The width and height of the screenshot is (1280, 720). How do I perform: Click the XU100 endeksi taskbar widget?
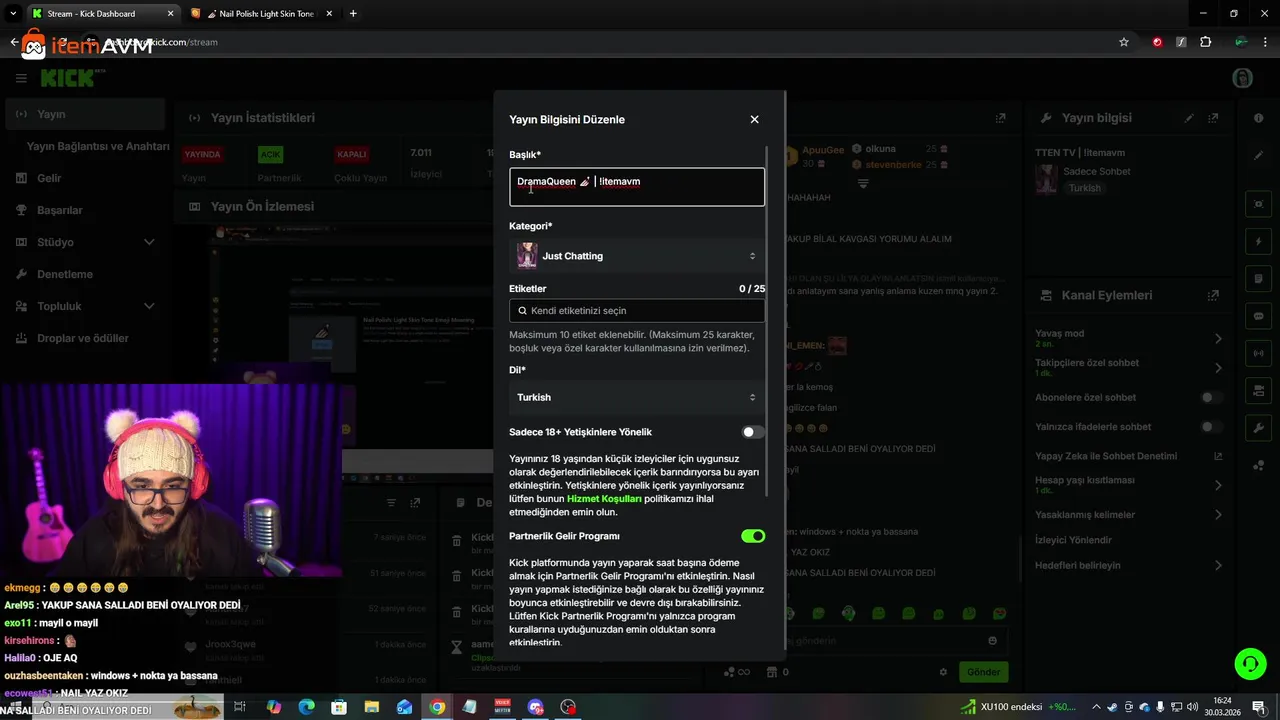pos(1019,707)
